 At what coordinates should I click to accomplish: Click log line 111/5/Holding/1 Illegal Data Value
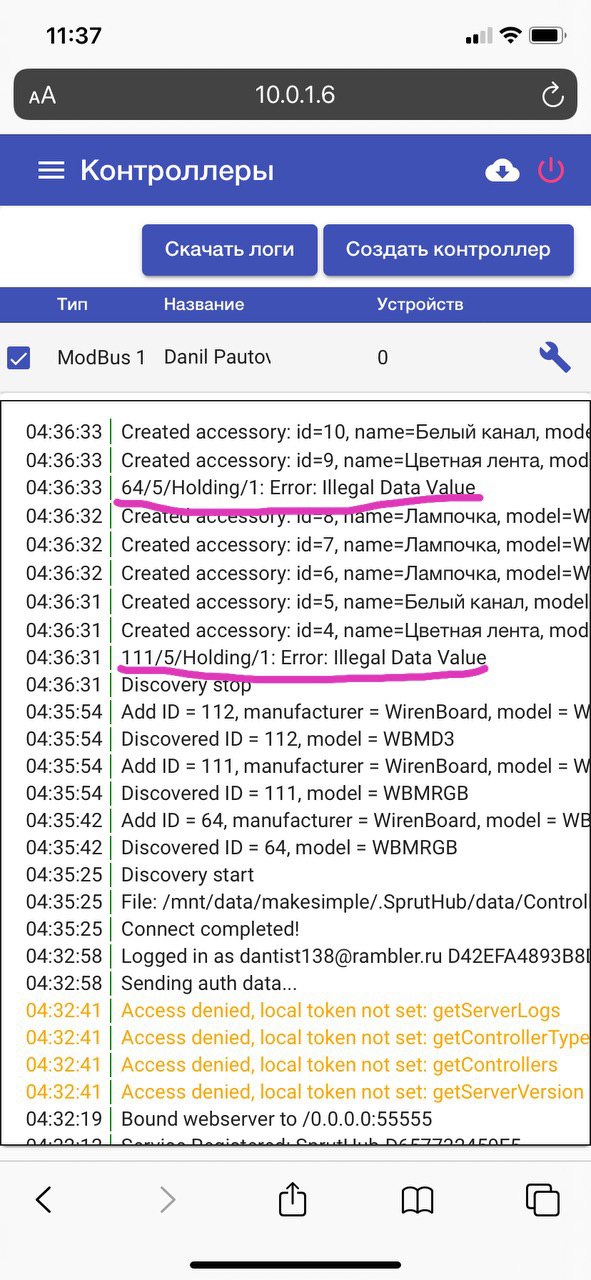click(303, 658)
